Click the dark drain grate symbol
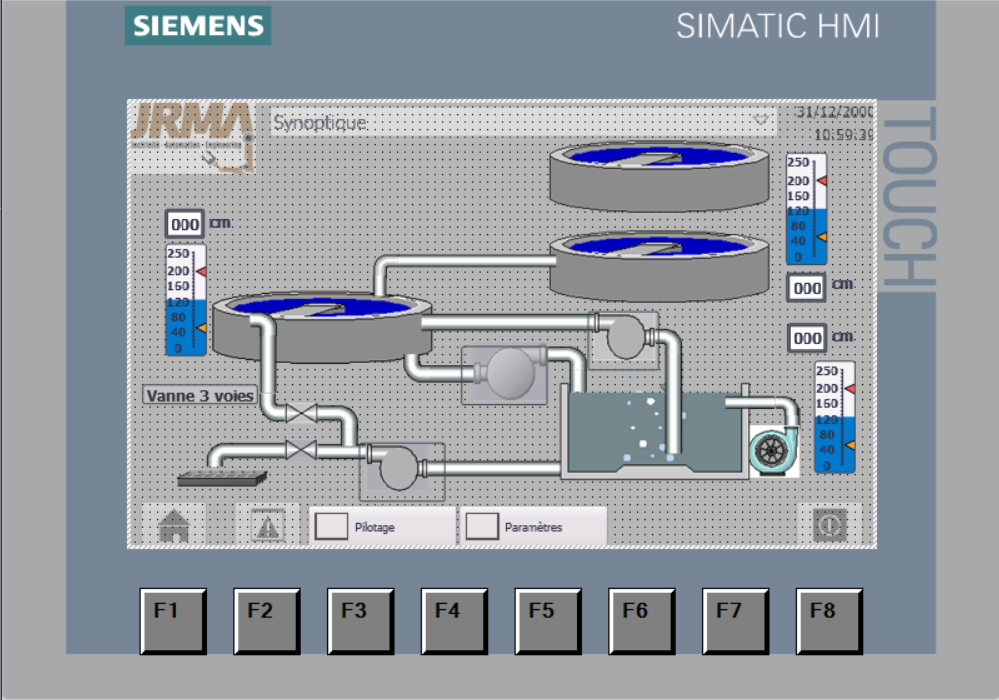The image size is (999, 700). coord(222,478)
